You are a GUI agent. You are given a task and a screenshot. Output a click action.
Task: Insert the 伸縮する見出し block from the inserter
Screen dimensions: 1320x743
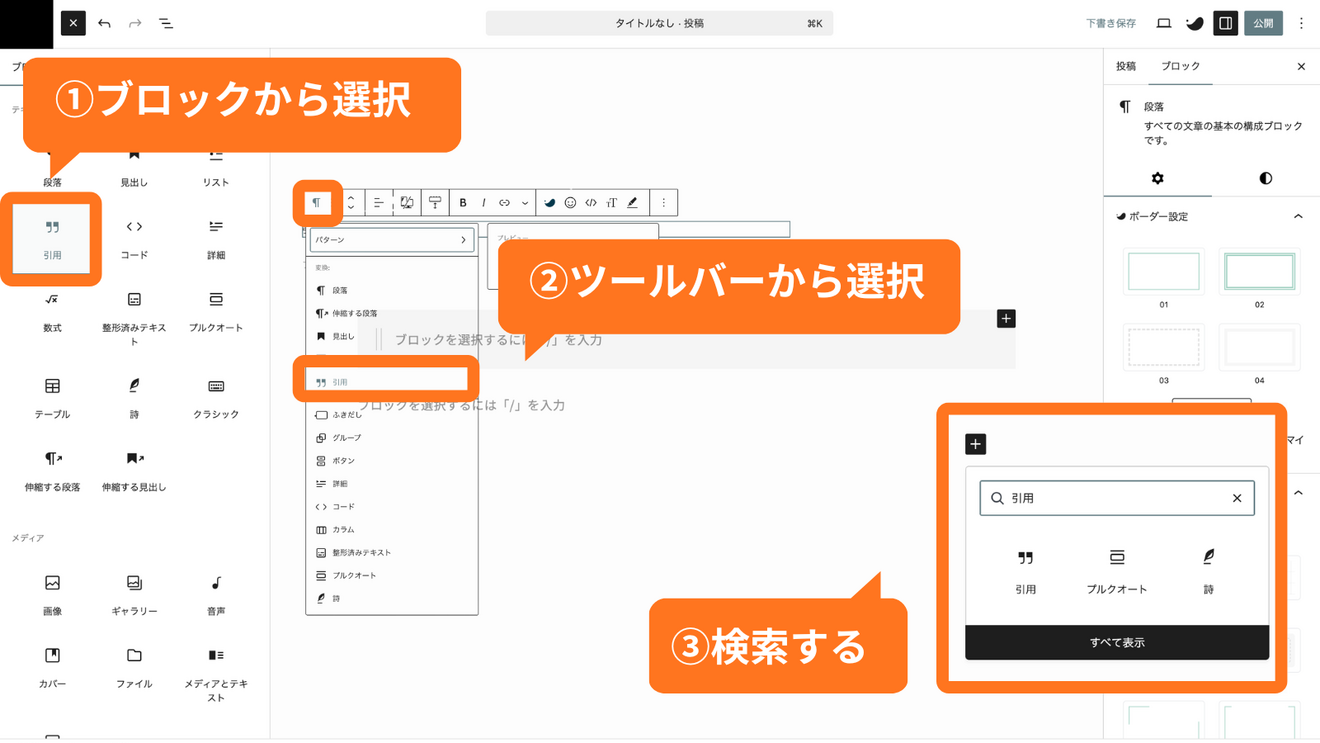click(x=134, y=471)
